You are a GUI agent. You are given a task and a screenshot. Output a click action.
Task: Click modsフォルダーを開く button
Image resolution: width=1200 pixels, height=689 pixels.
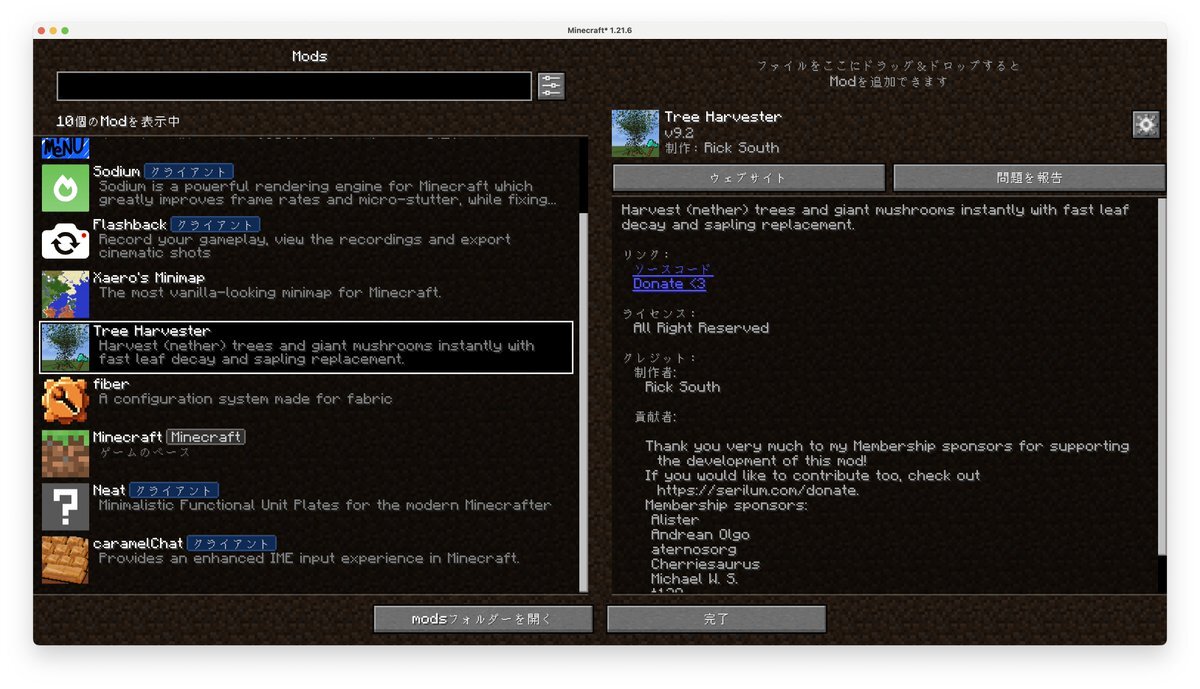[x=483, y=619]
